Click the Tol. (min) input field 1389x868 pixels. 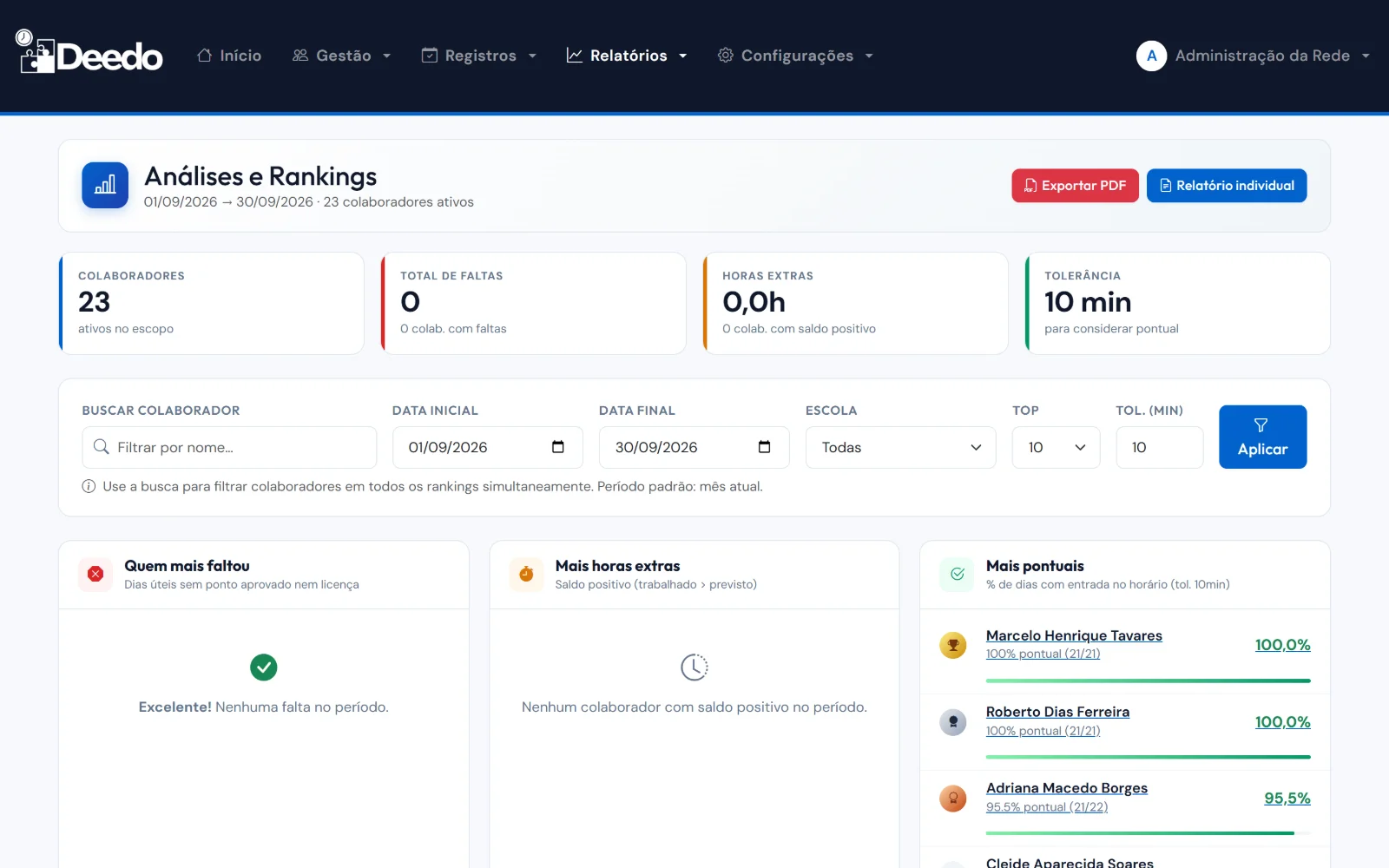1160,447
